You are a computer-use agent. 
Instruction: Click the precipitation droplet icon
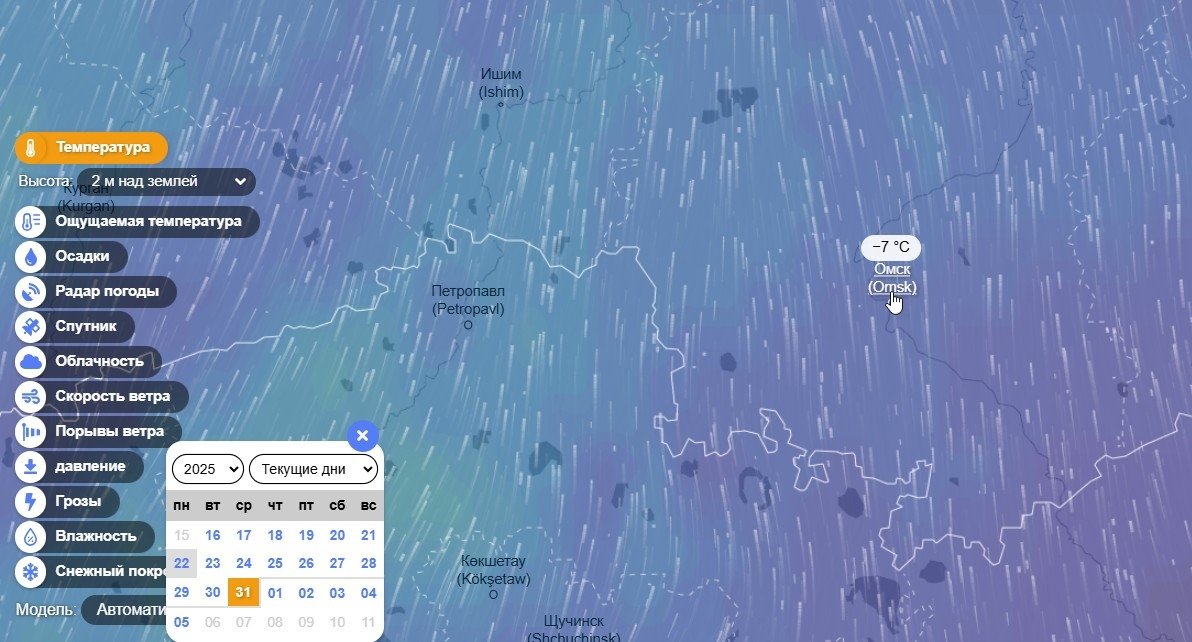point(31,257)
